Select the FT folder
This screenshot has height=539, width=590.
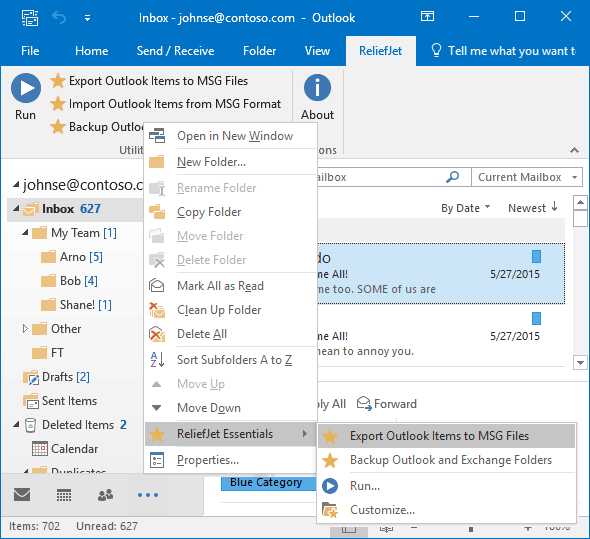(x=57, y=353)
